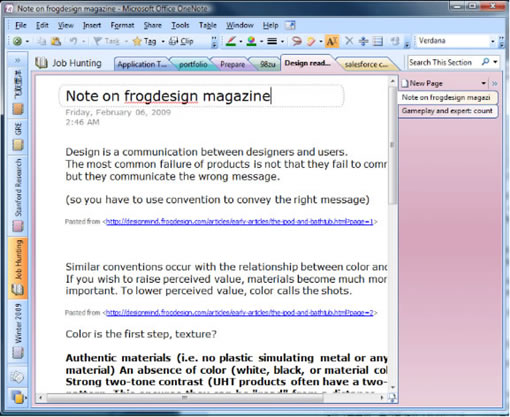The image size is (510, 417).
Task: Click the all notebooks icon at sidebar bottom
Action: pos(18,397)
